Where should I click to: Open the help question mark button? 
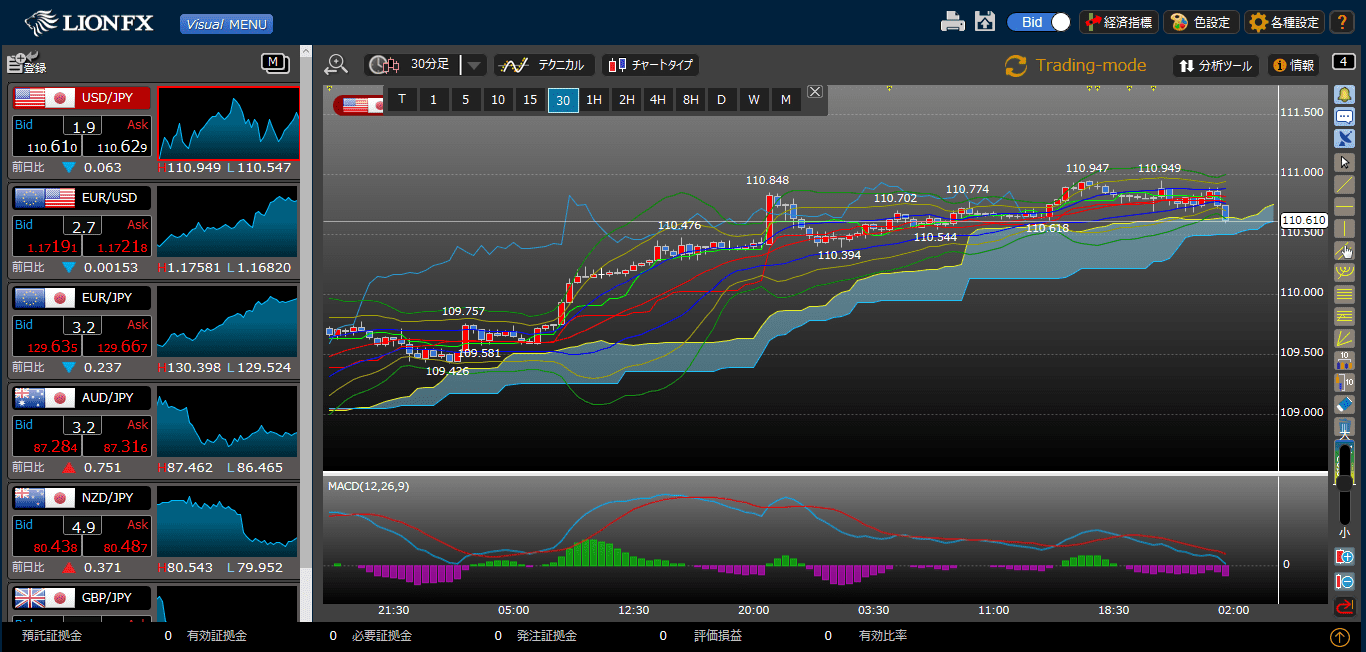point(1343,22)
